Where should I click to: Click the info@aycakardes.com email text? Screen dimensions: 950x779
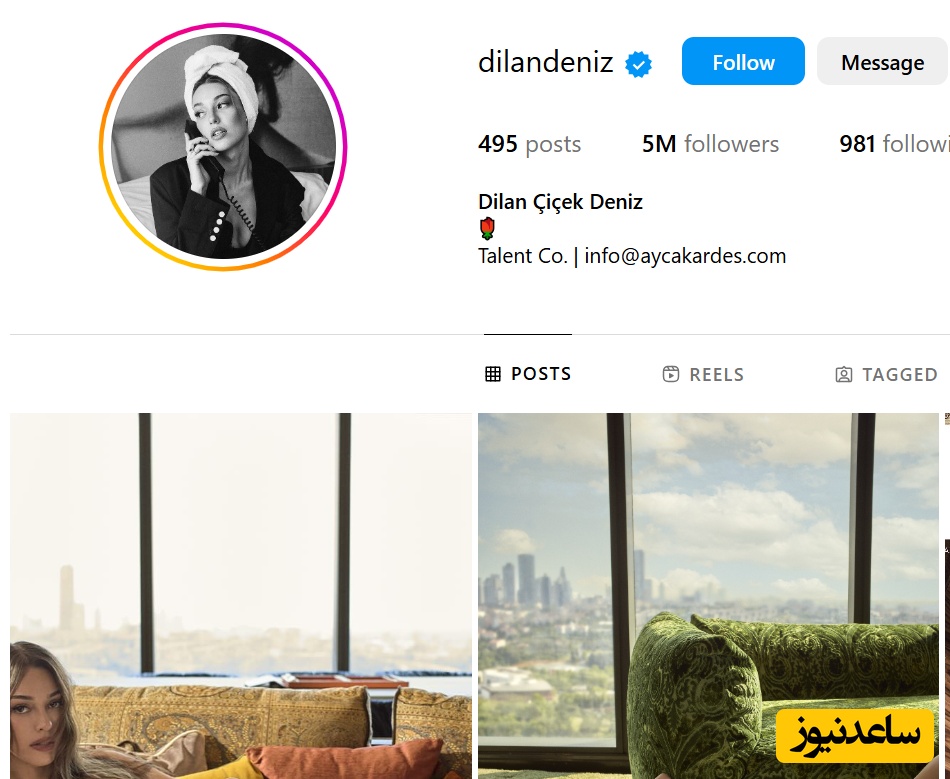click(685, 256)
